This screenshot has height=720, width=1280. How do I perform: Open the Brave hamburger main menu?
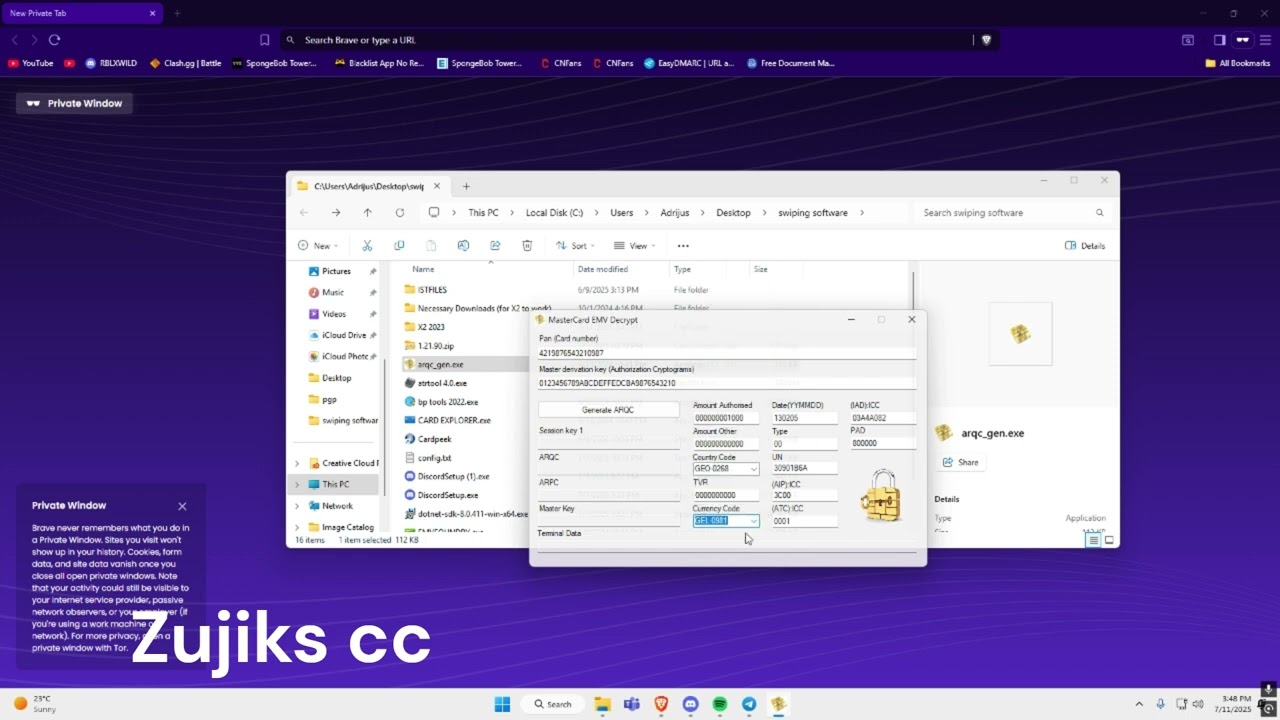[x=1265, y=40]
